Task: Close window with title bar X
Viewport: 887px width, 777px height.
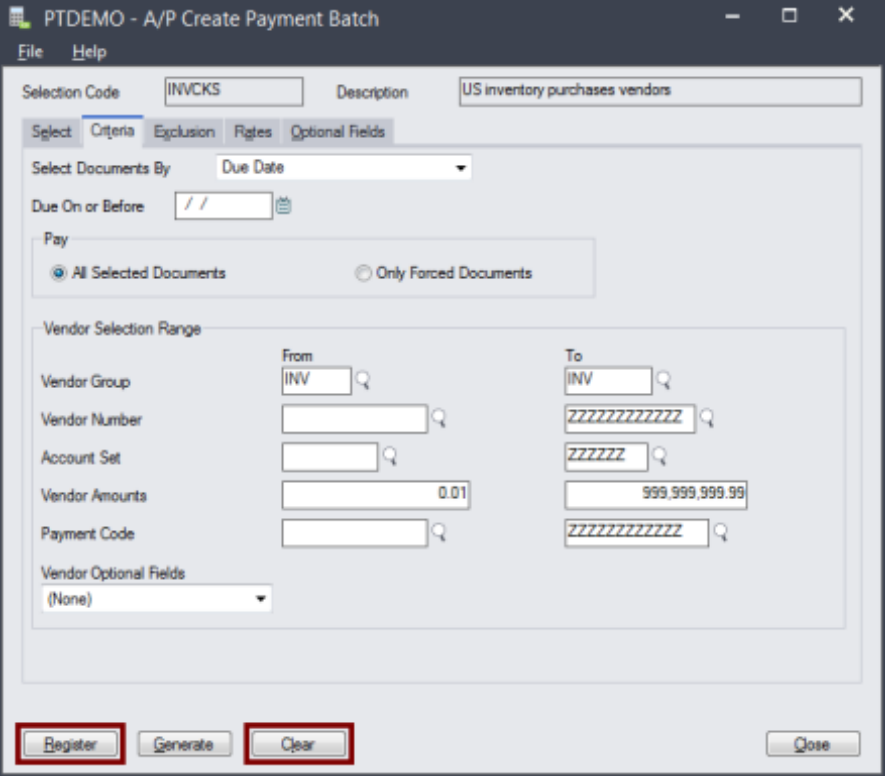Action: [x=846, y=15]
